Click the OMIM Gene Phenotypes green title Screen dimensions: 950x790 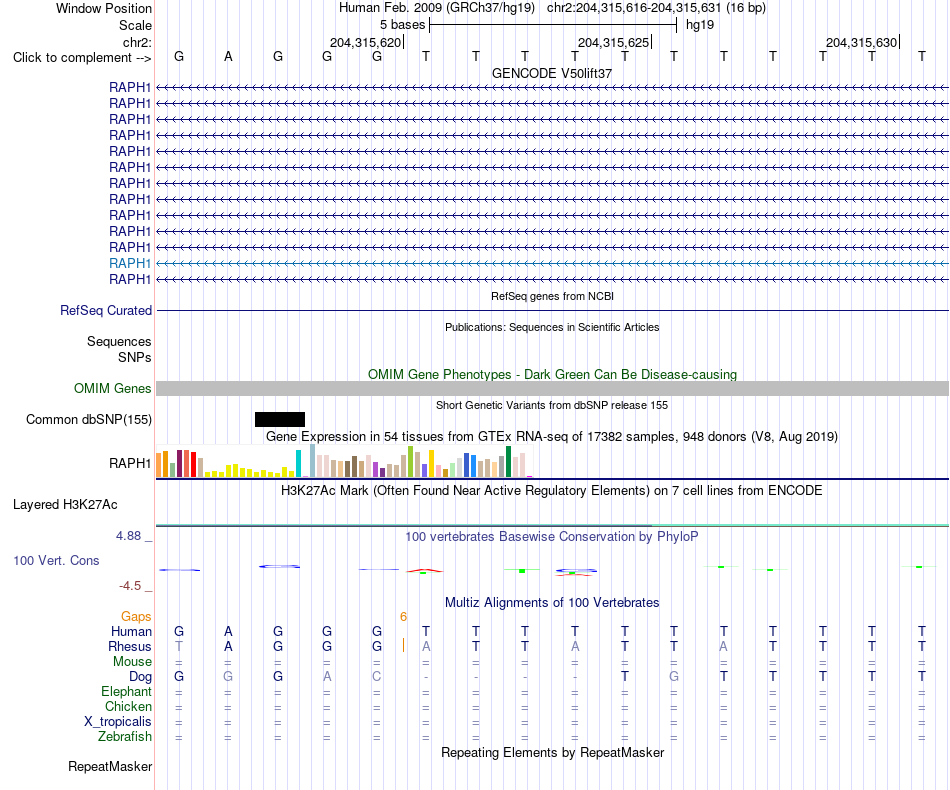552,374
